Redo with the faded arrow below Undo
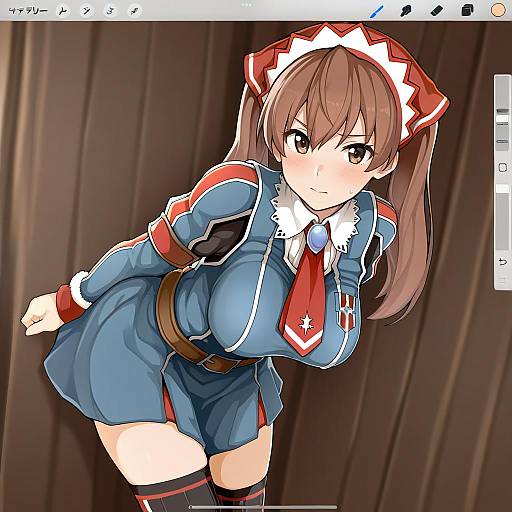512x512 pixels. click(x=502, y=279)
